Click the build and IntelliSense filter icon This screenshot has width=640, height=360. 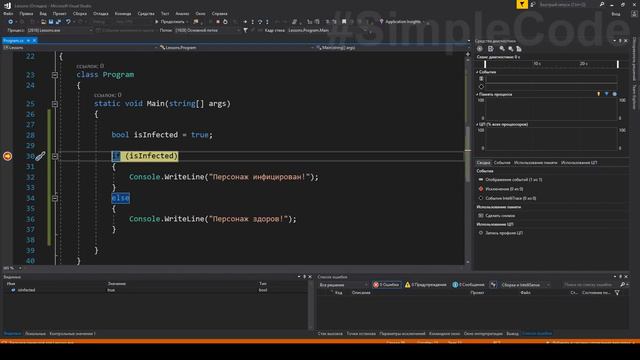pyautogui.click(x=493, y=284)
